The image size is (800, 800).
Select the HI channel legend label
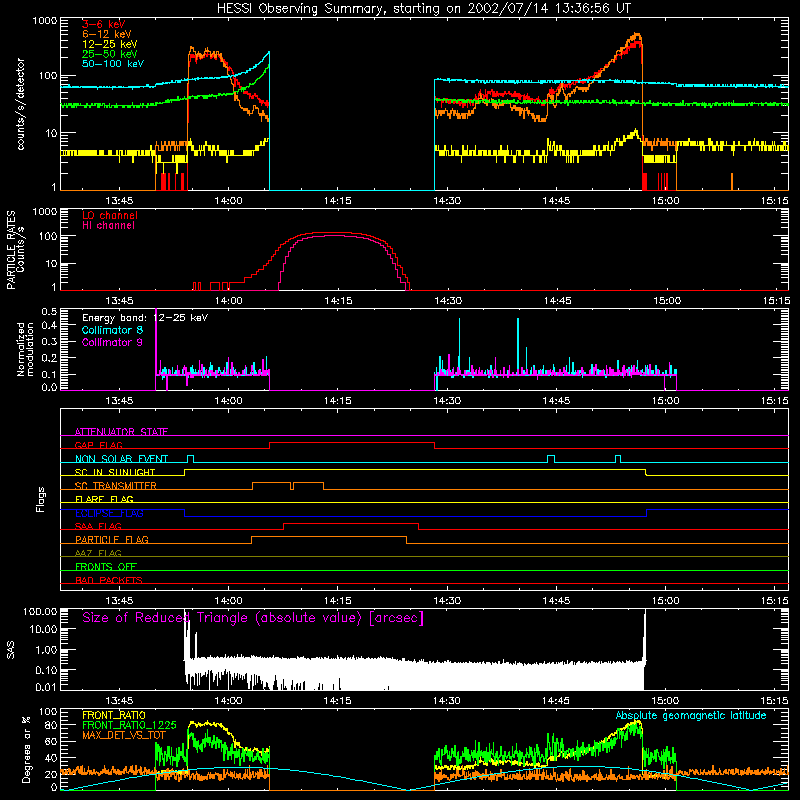[x=108, y=225]
